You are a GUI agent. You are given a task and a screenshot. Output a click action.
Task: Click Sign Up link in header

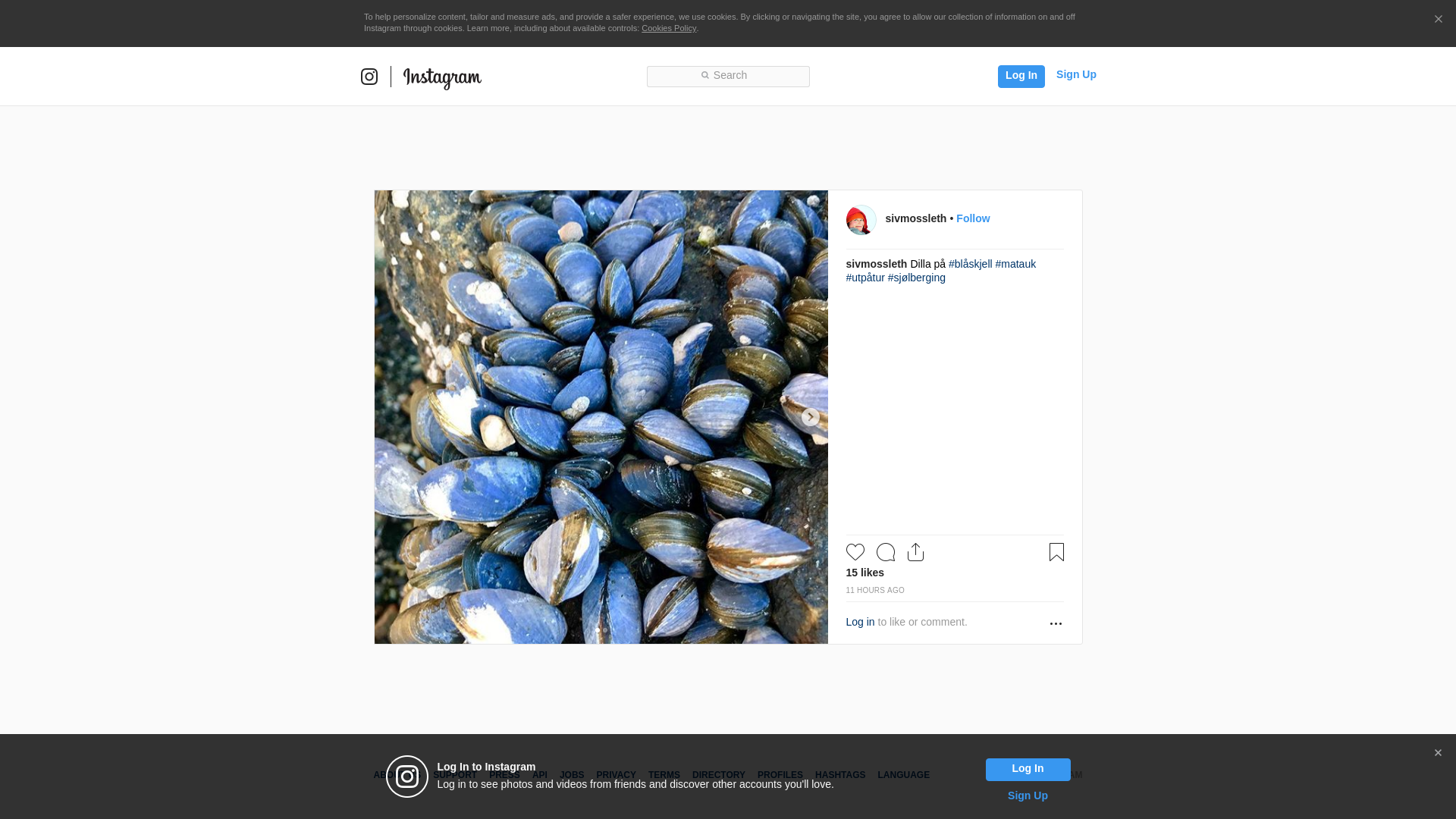click(1075, 74)
